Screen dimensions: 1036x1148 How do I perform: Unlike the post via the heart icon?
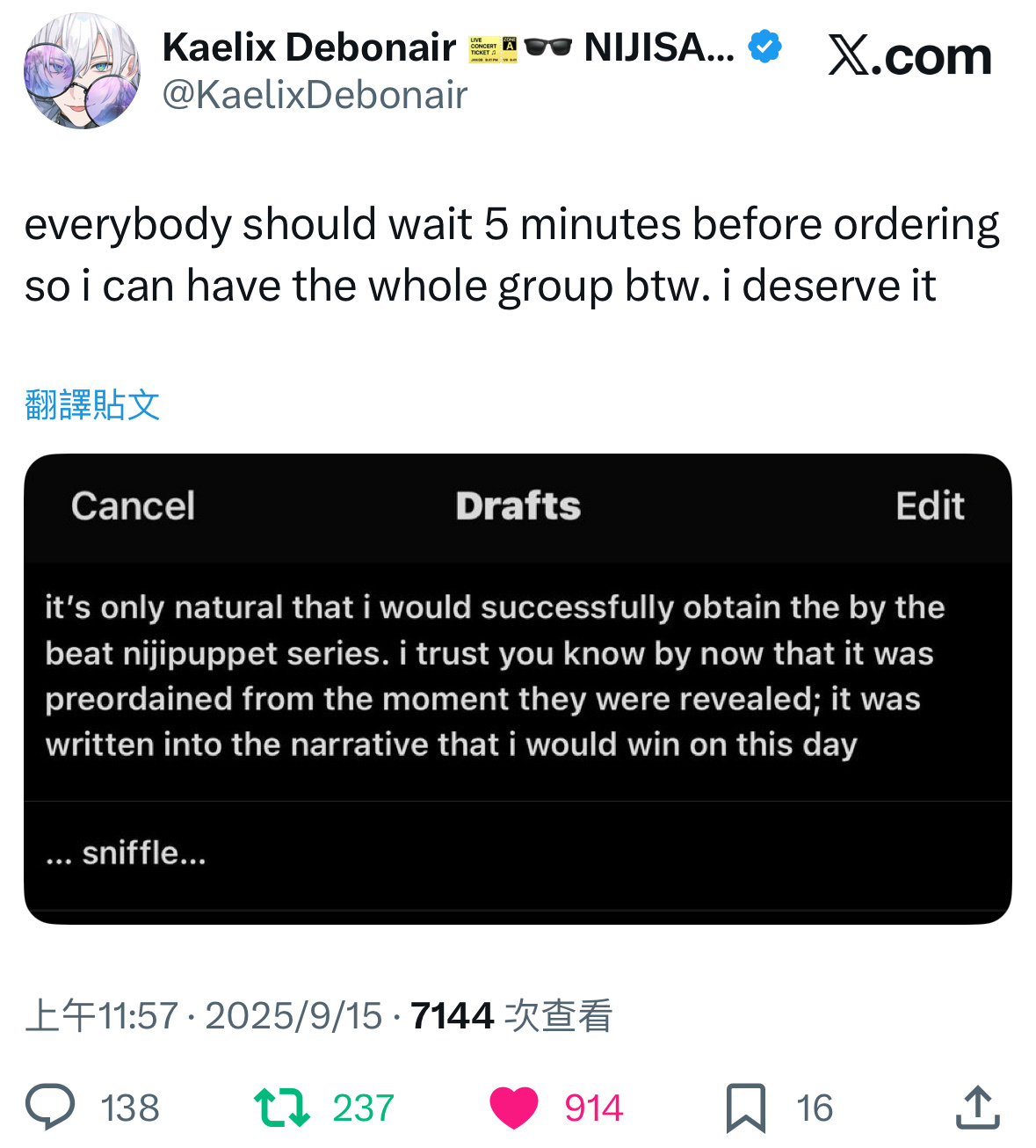tap(513, 1108)
